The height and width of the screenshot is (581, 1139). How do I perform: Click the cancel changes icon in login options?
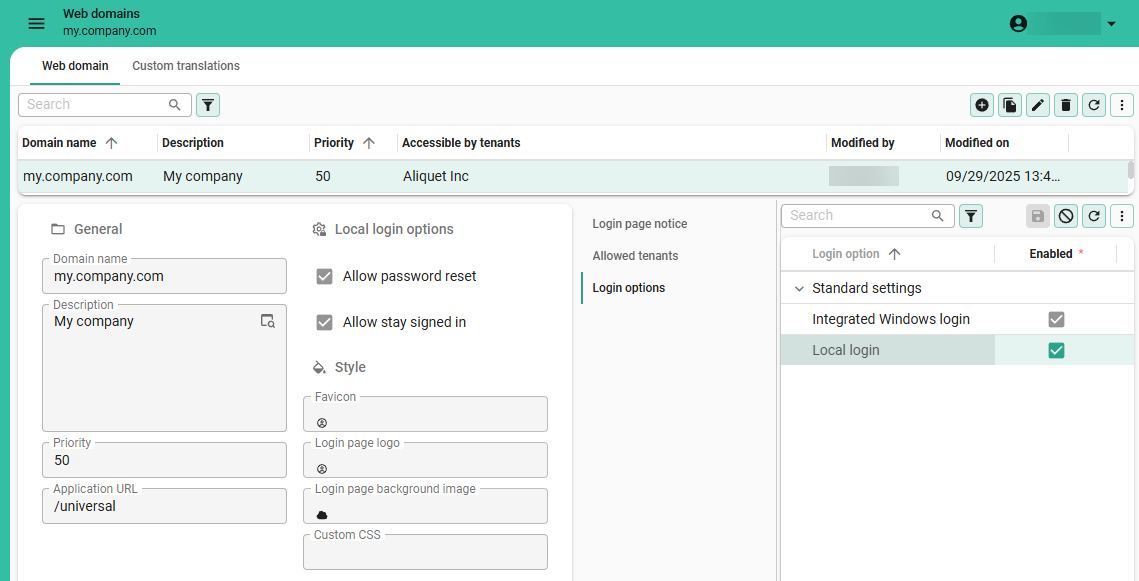pyautogui.click(x=1066, y=216)
